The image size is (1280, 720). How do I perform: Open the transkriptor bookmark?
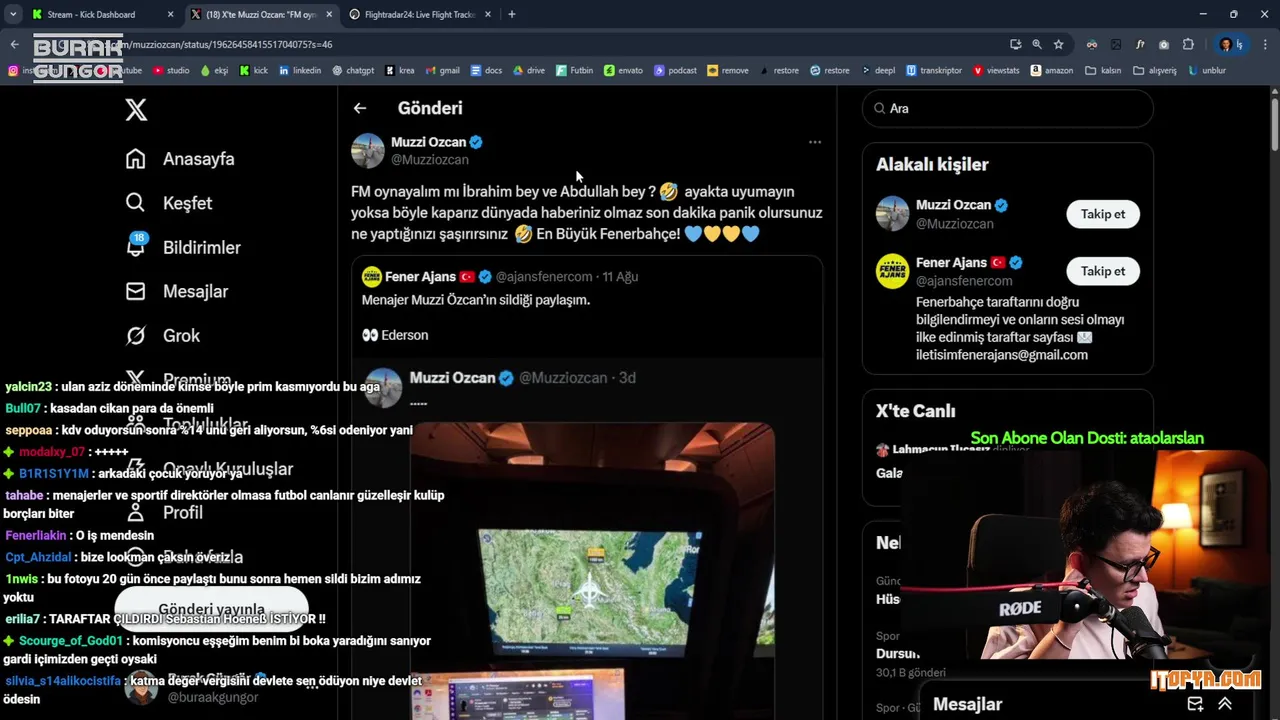tap(934, 70)
